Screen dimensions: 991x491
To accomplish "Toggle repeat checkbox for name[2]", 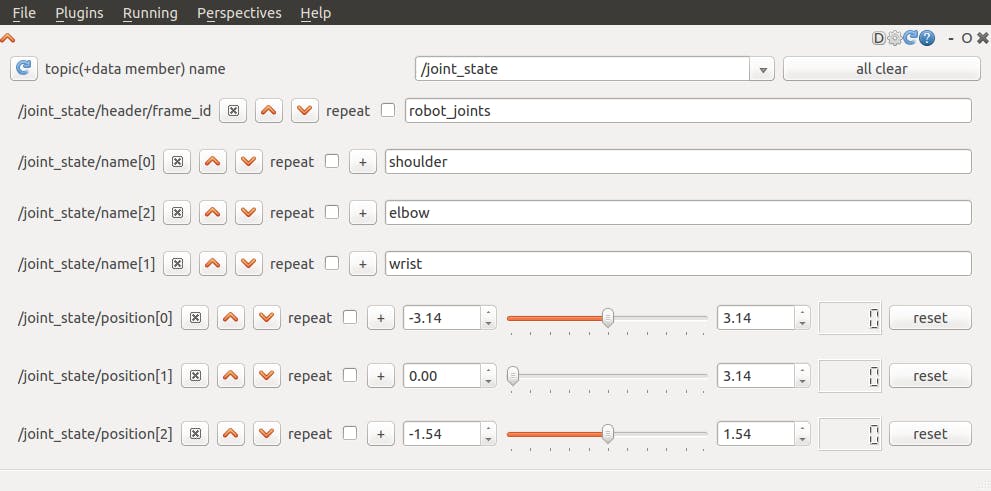I will point(332,212).
